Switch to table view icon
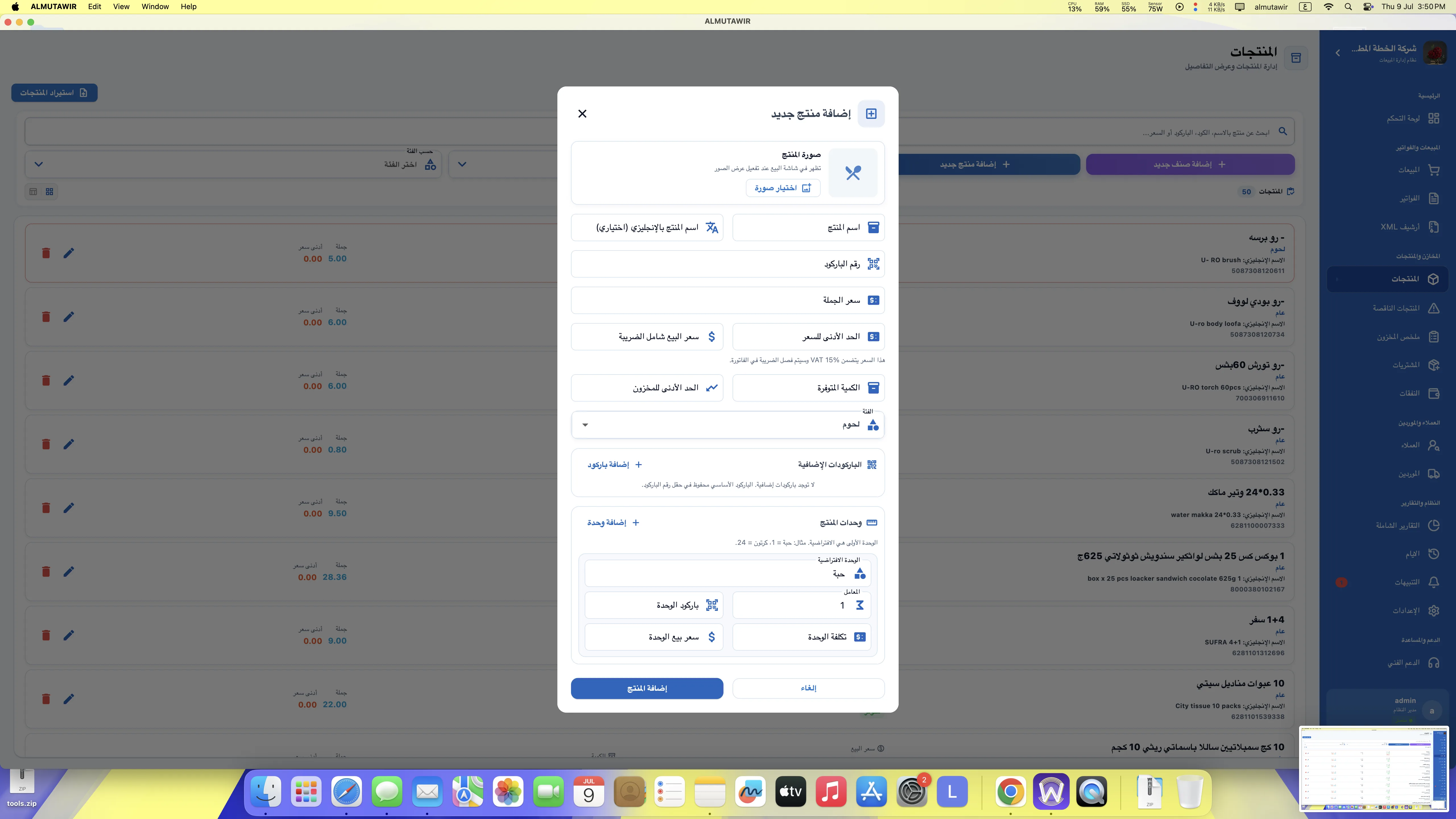The width and height of the screenshot is (1456, 819). pos(33,192)
